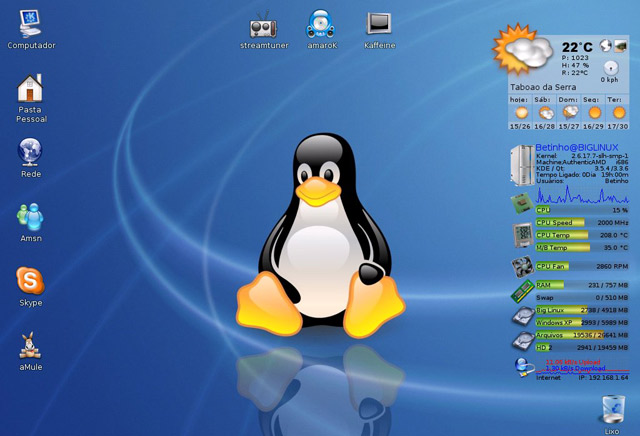Click the Kernel version line
The width and height of the screenshot is (640, 436).
click(x=582, y=156)
